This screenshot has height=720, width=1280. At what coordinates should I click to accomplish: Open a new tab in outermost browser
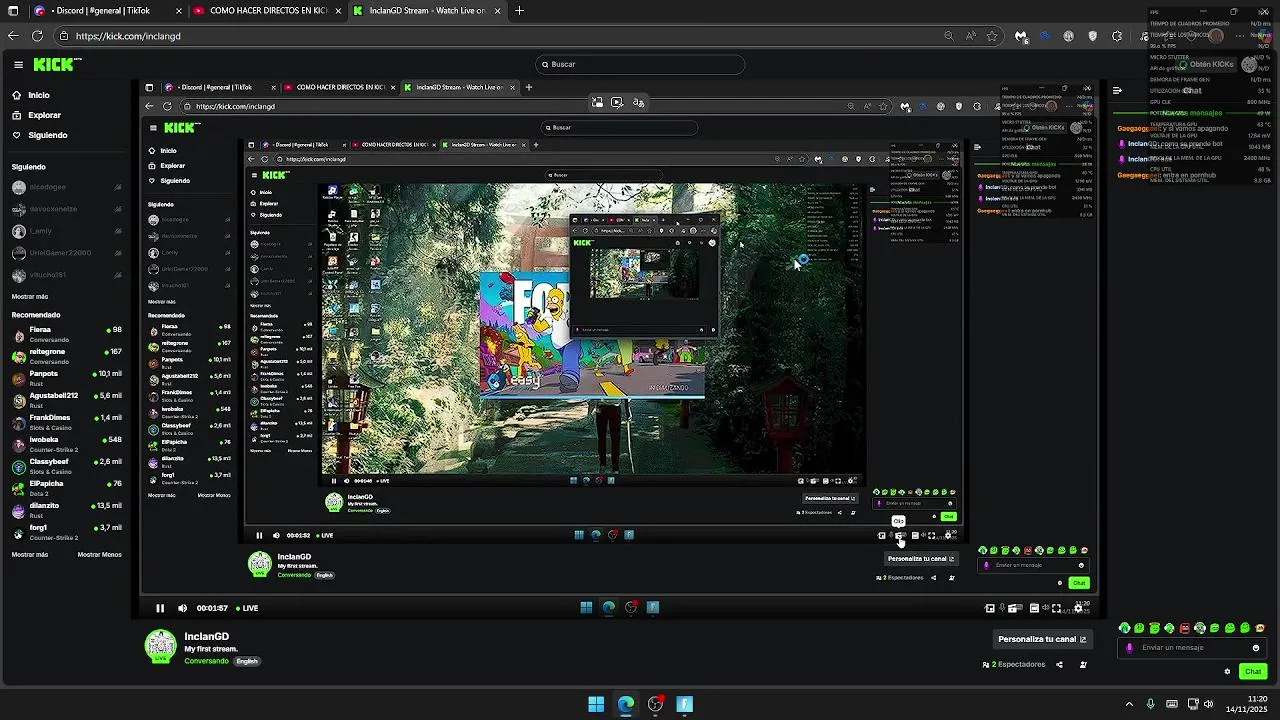tap(519, 11)
